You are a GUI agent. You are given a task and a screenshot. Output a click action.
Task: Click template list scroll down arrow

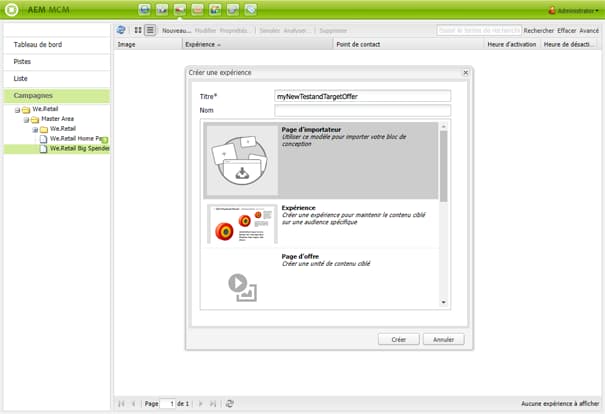point(443,302)
